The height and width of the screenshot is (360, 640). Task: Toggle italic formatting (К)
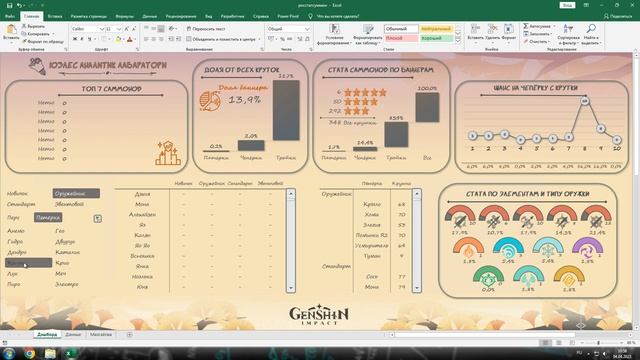[82, 39]
